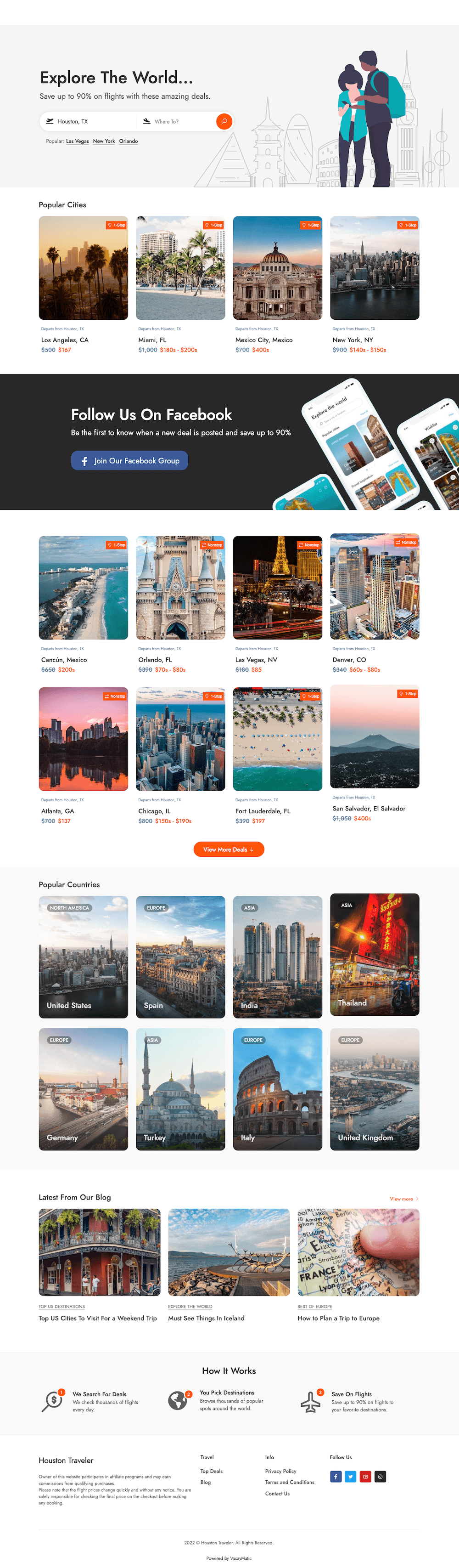Open the Facebook icon in the footer
Screen dimensions: 459x1568
point(336,1476)
